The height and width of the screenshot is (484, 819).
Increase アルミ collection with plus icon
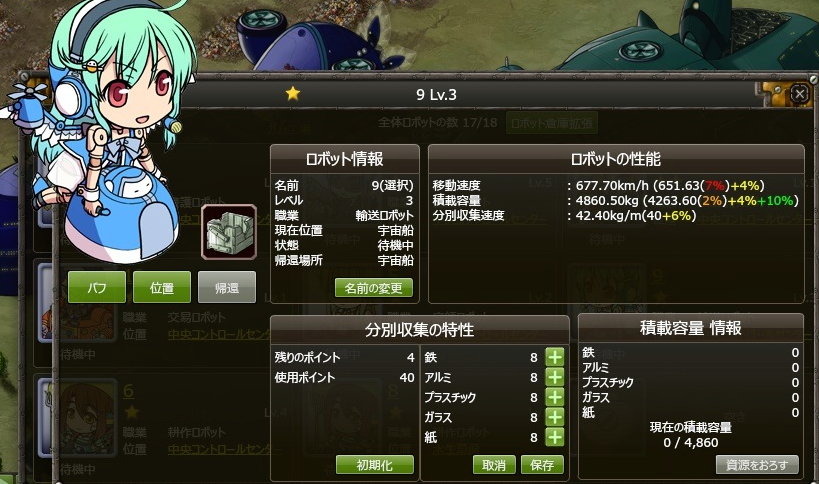pyautogui.click(x=555, y=377)
